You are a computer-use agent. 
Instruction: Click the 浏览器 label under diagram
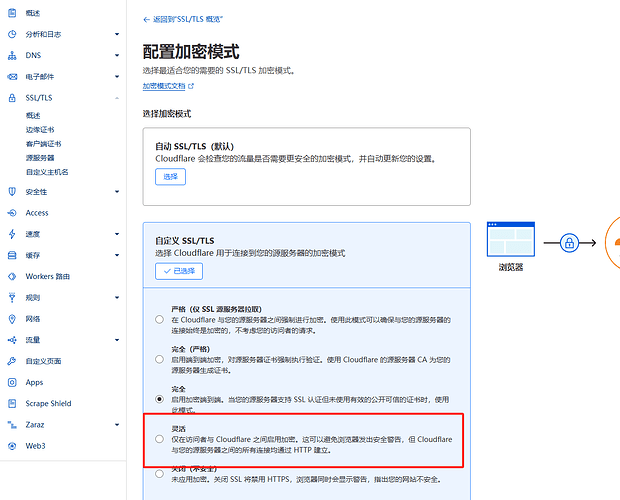click(511, 267)
